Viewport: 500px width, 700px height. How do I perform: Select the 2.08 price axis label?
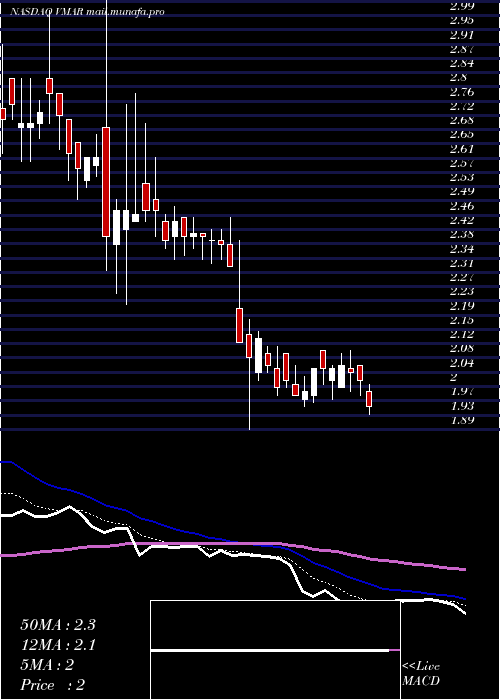tap(461, 349)
